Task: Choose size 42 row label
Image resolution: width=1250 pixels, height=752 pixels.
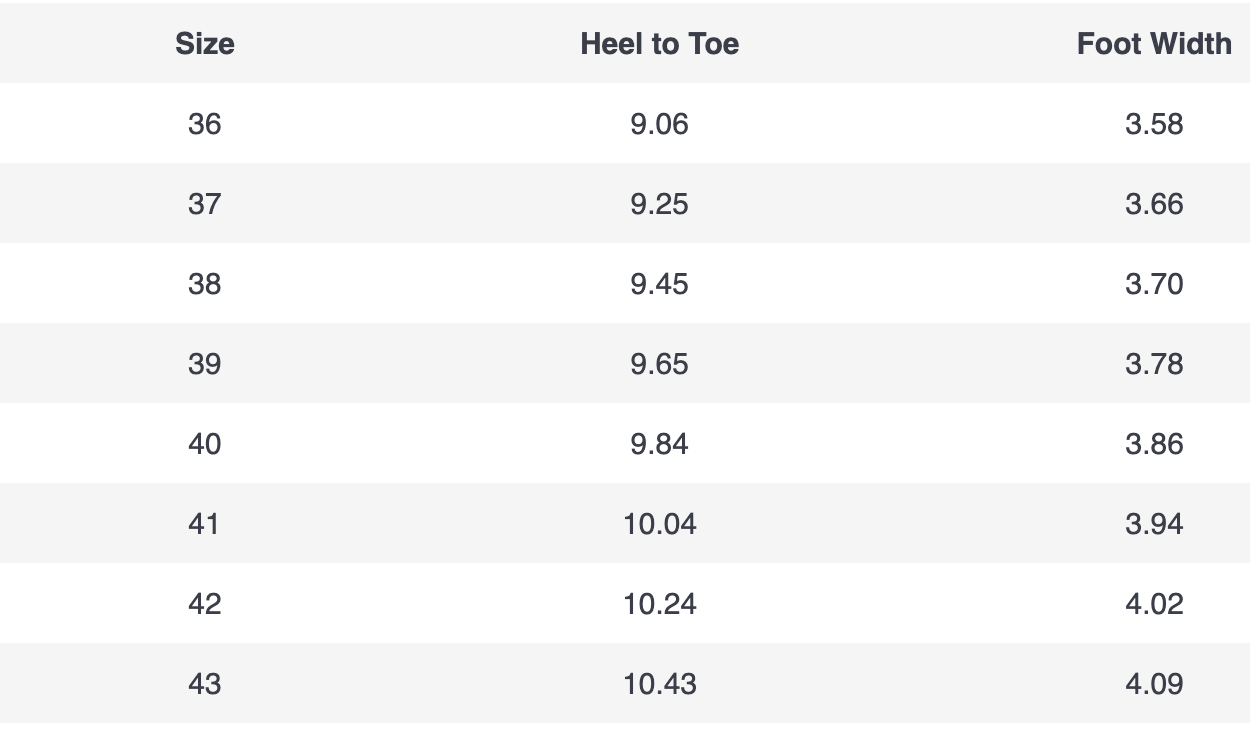Action: click(x=205, y=604)
